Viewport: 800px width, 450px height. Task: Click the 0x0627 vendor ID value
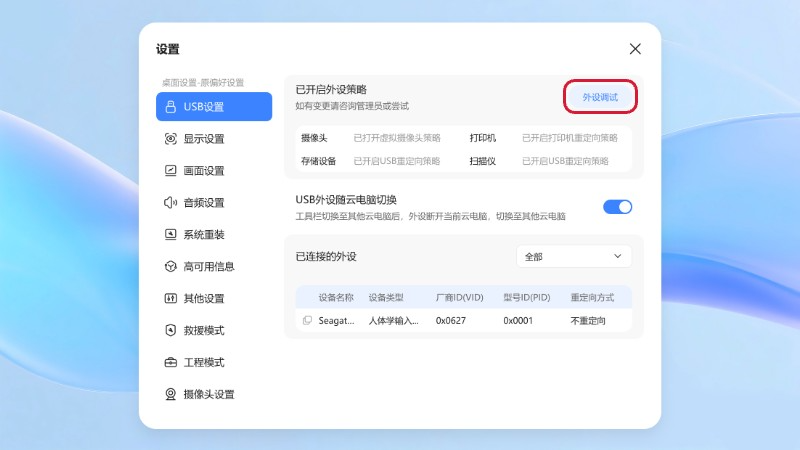pyautogui.click(x=451, y=320)
